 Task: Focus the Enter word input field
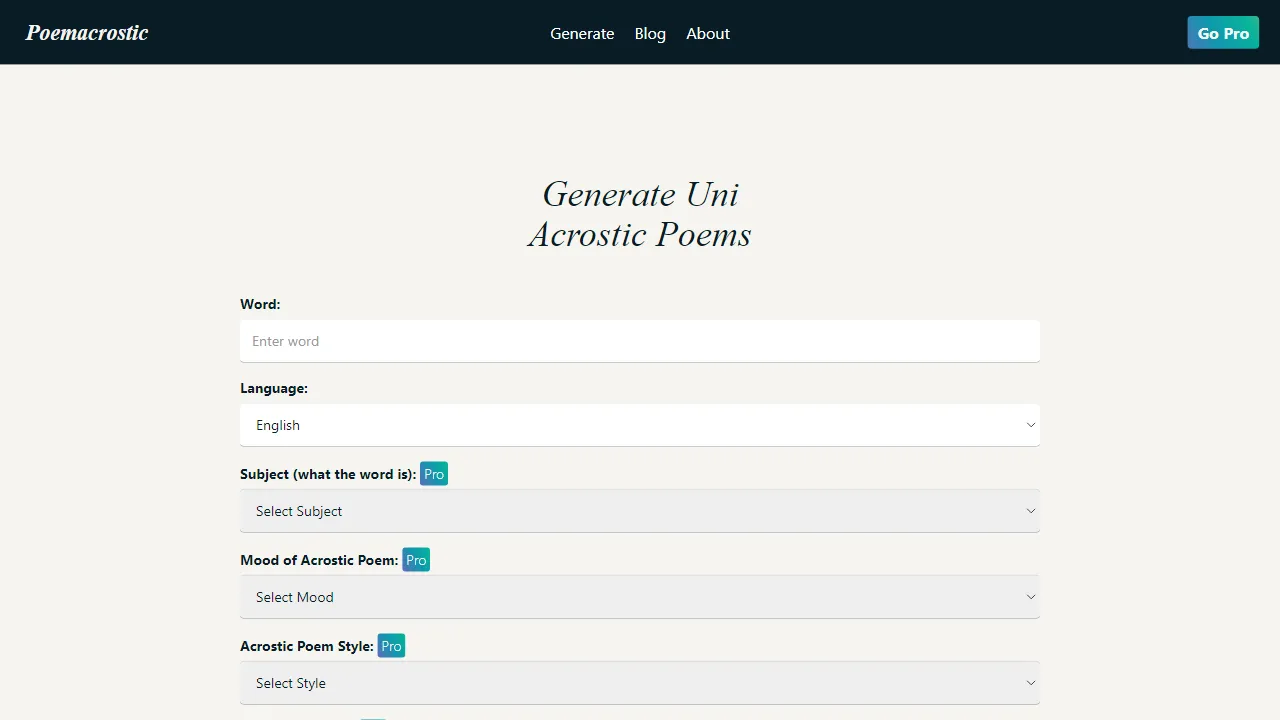coord(640,341)
